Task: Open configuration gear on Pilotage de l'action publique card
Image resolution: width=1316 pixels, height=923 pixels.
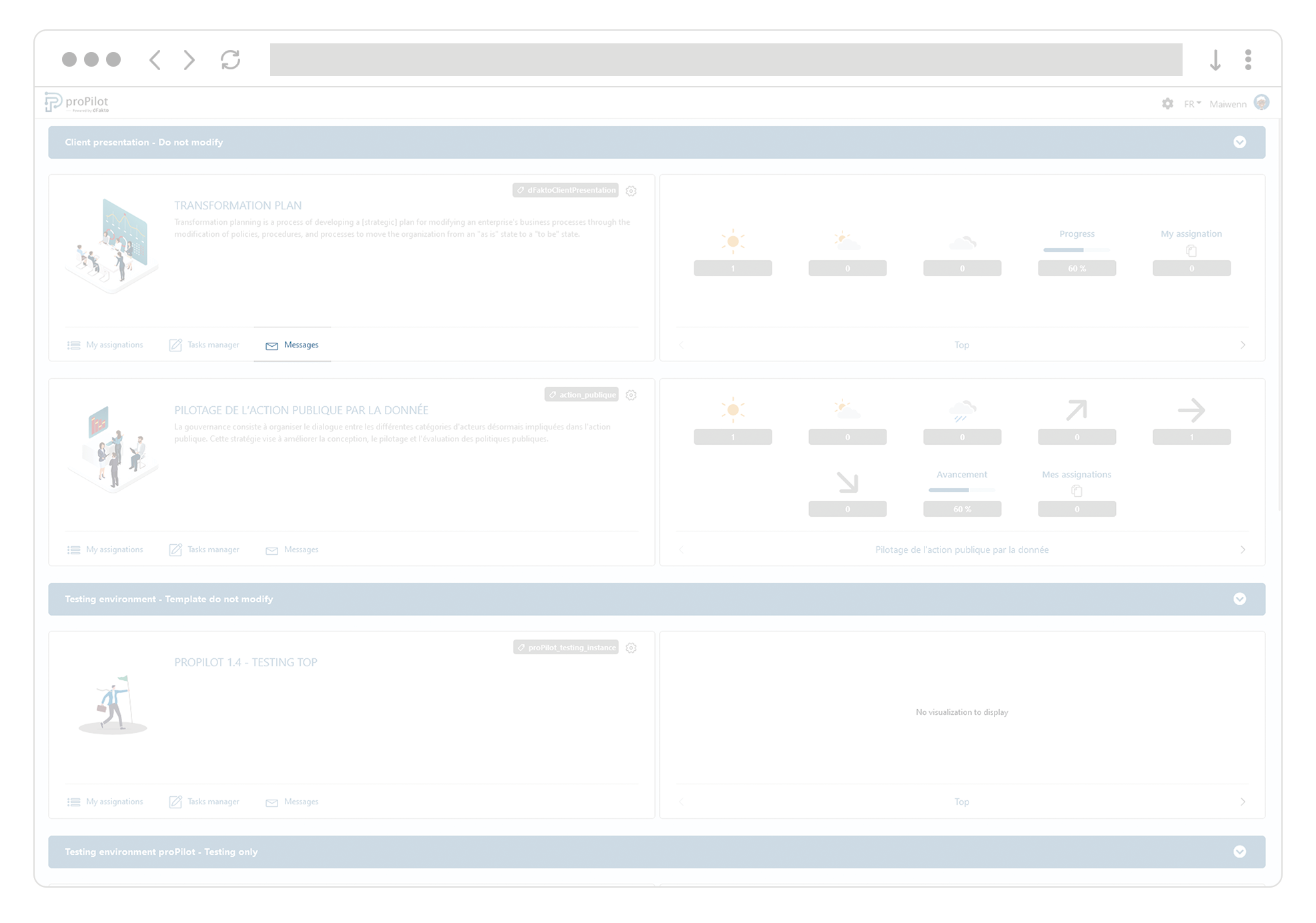Action: [x=631, y=395]
